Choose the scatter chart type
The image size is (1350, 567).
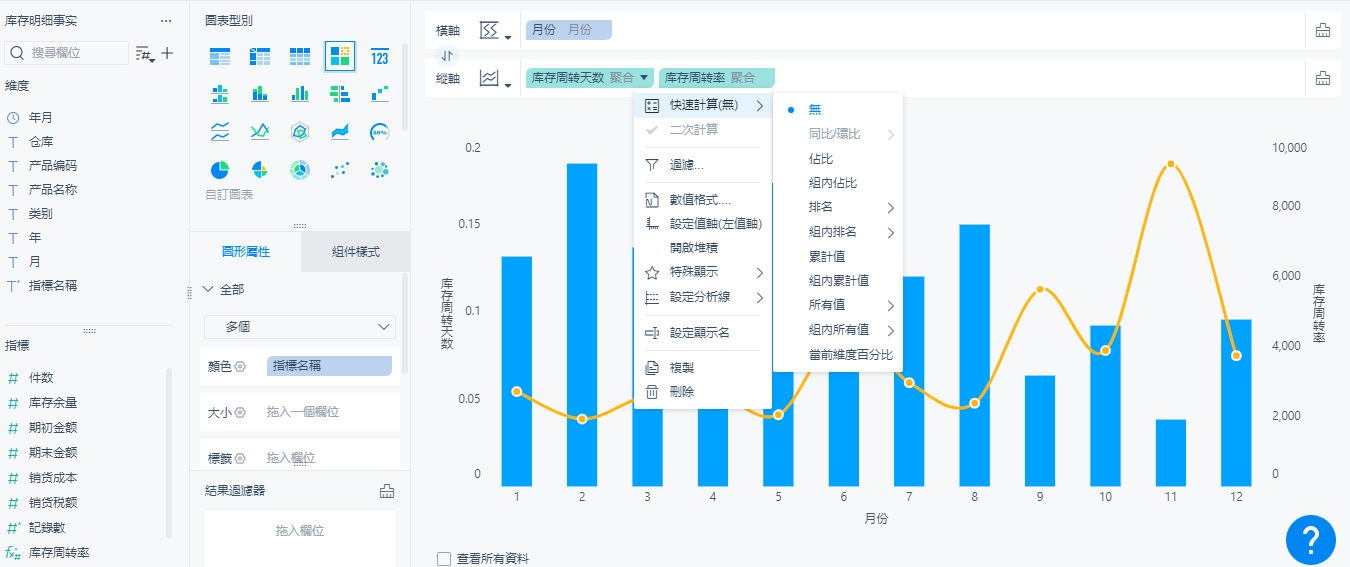340,169
